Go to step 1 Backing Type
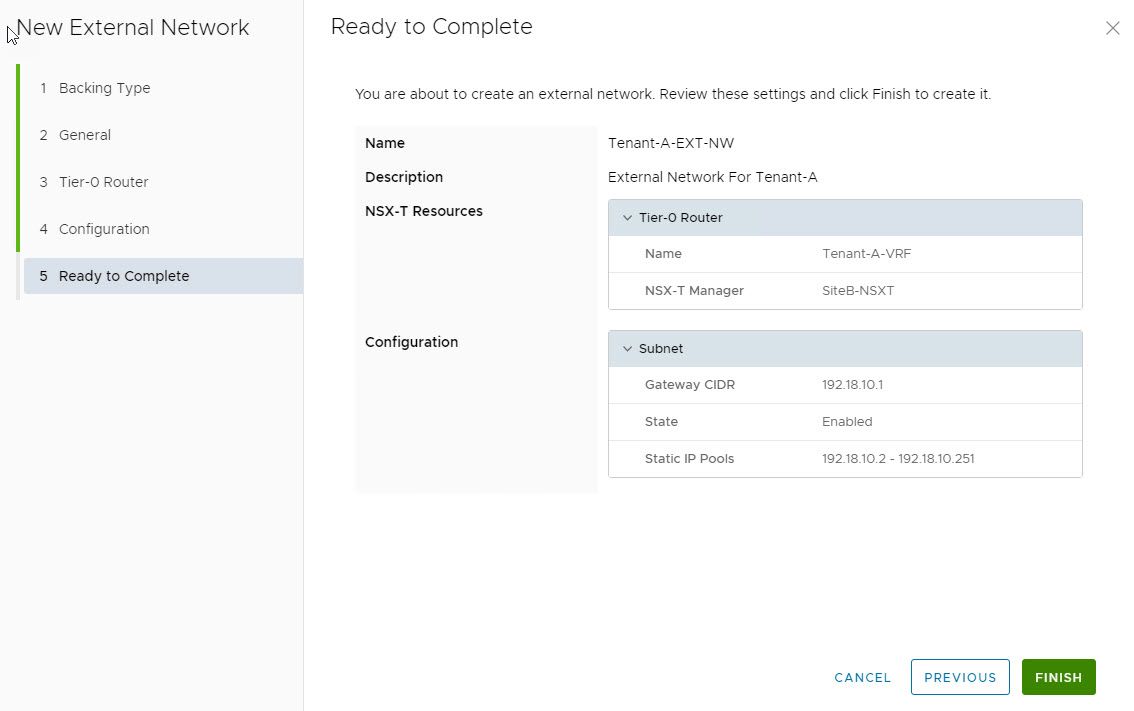The image size is (1134, 711). [104, 88]
